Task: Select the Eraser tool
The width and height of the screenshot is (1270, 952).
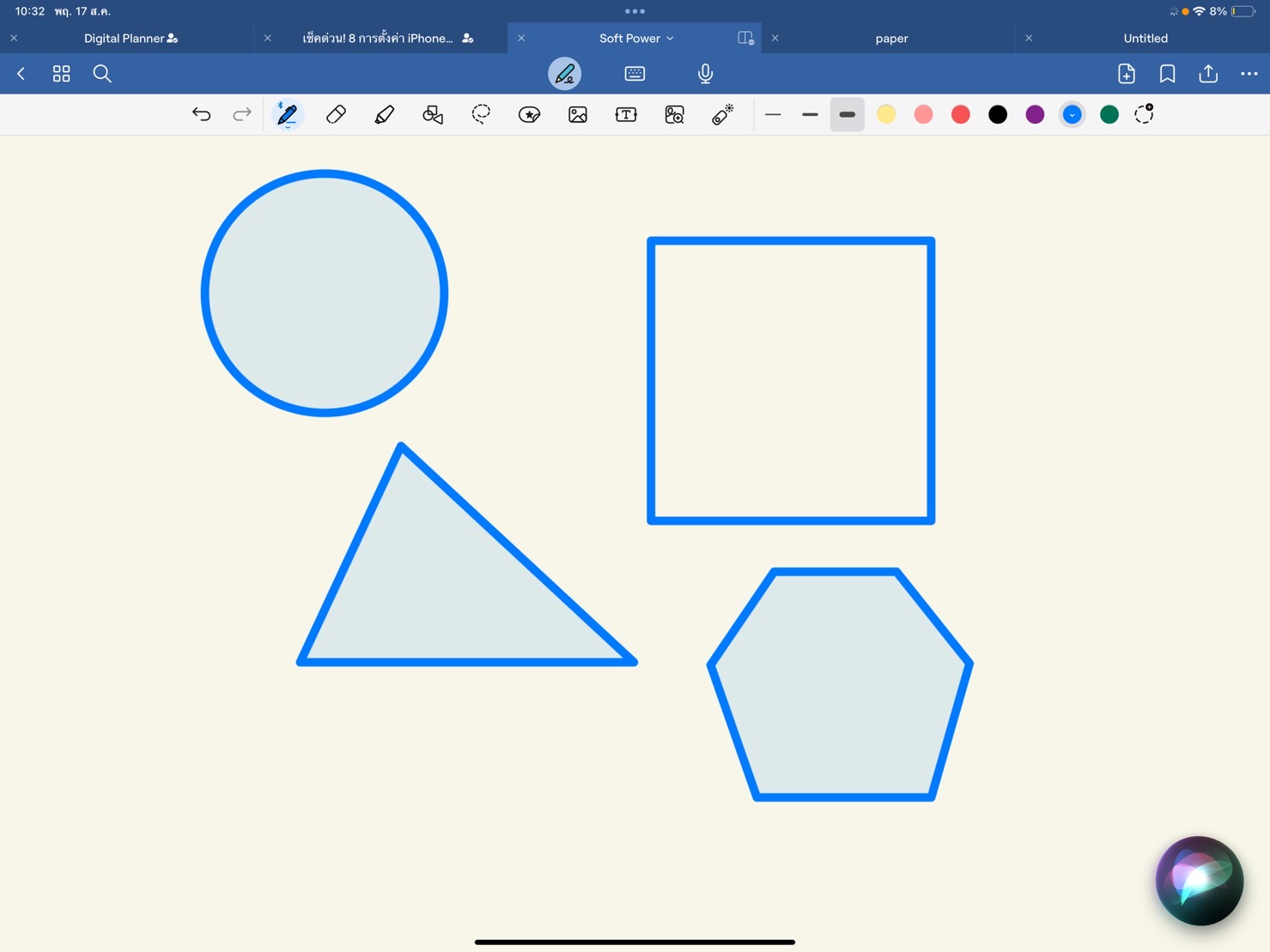Action: (x=336, y=114)
